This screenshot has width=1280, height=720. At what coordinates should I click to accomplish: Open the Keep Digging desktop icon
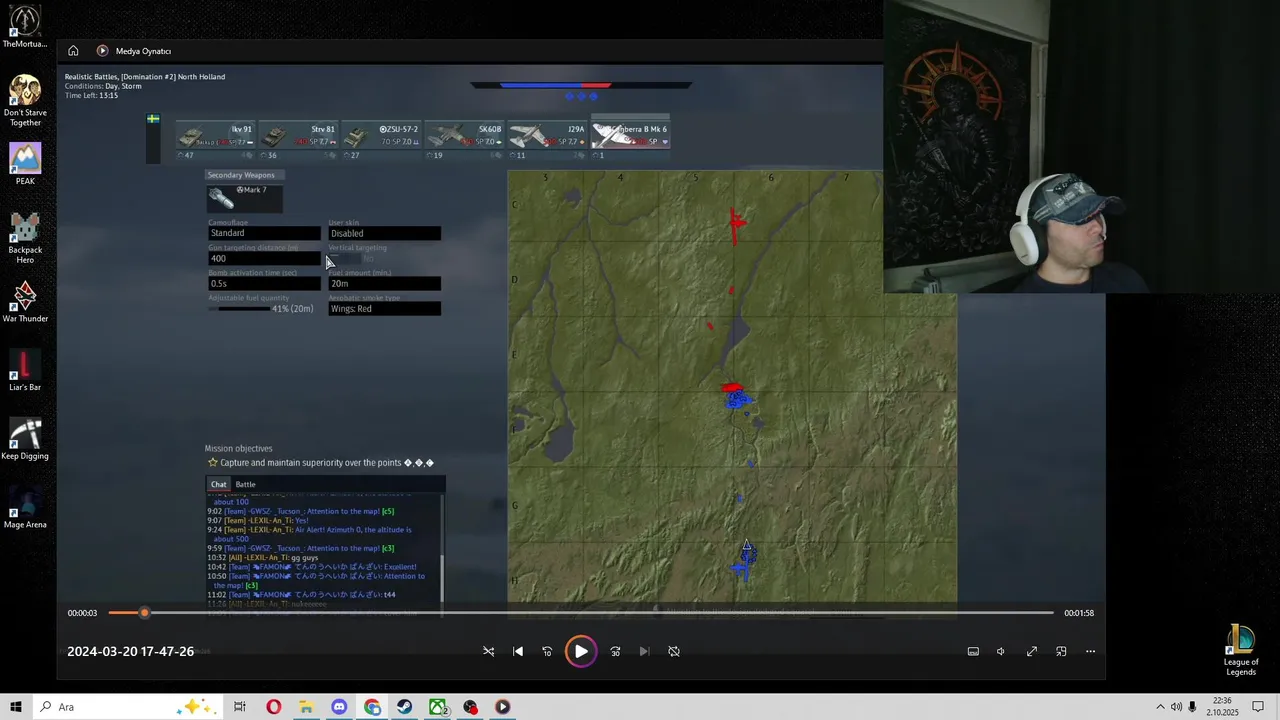[x=25, y=438]
